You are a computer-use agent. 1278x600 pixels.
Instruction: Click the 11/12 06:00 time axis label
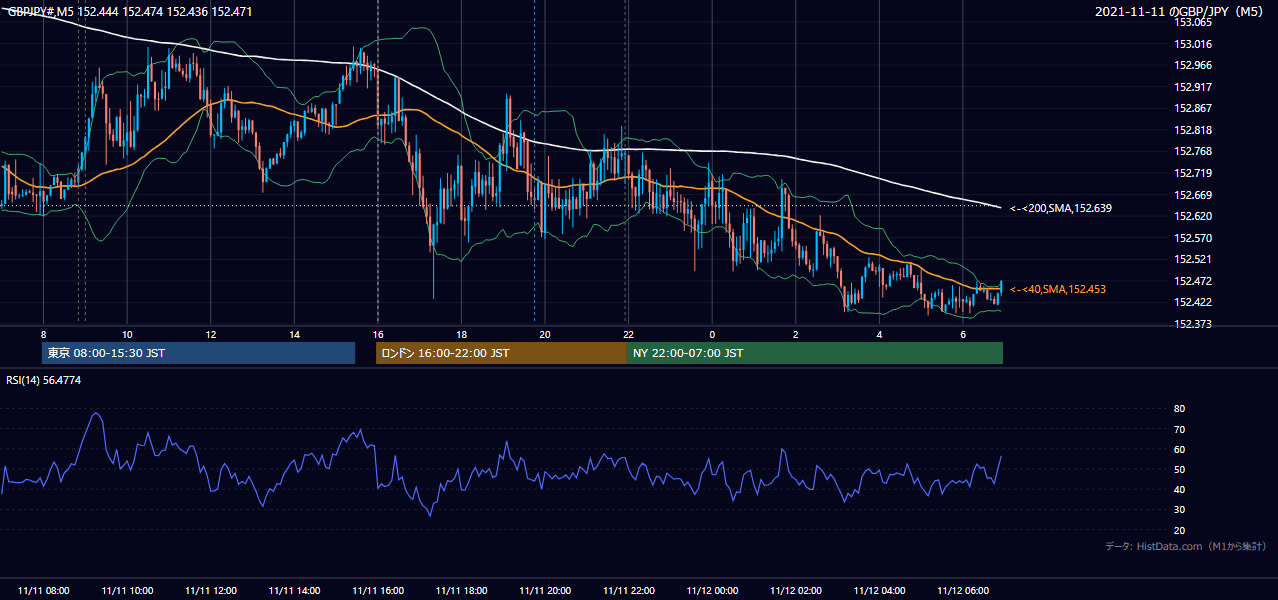[x=962, y=591]
